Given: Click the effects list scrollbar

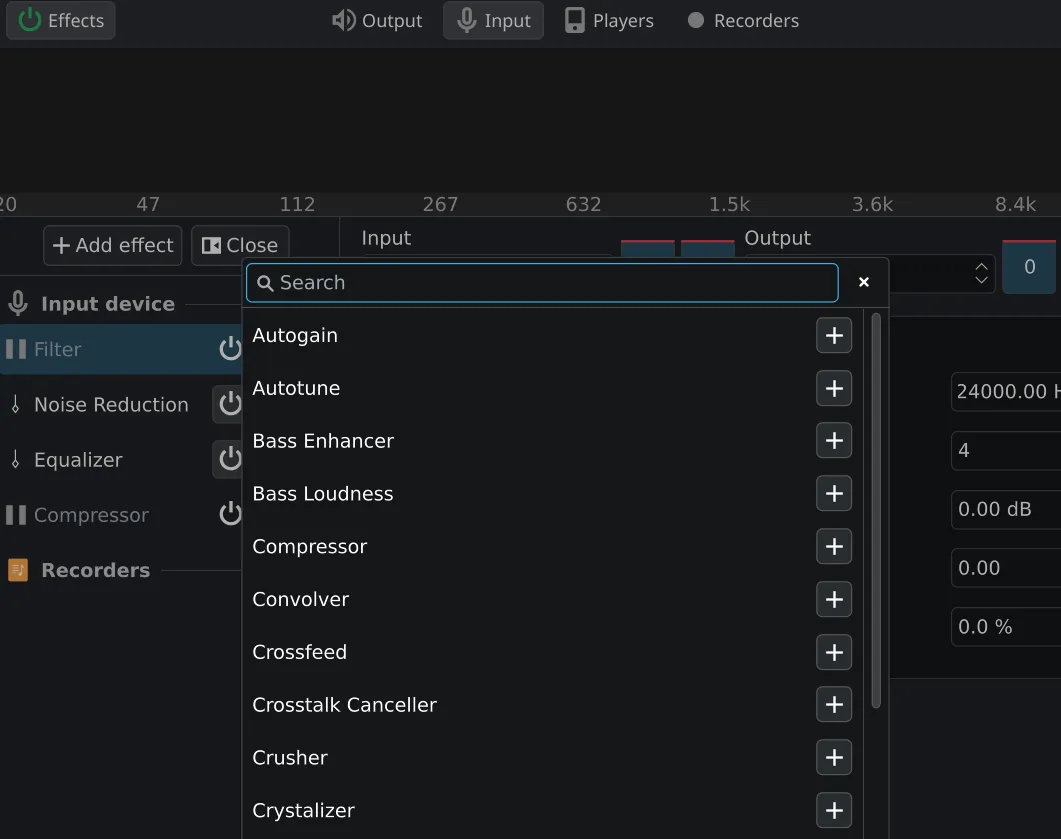Looking at the screenshot, I should click(876, 510).
